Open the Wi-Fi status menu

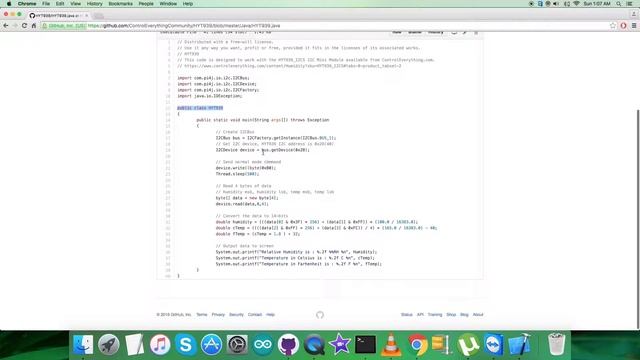tap(576, 4)
